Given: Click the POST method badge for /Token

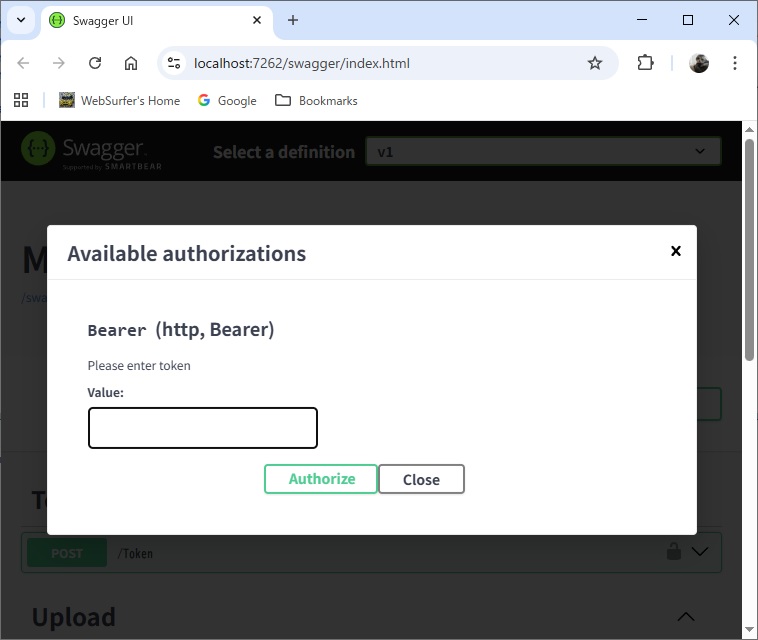Looking at the screenshot, I should 67,553.
